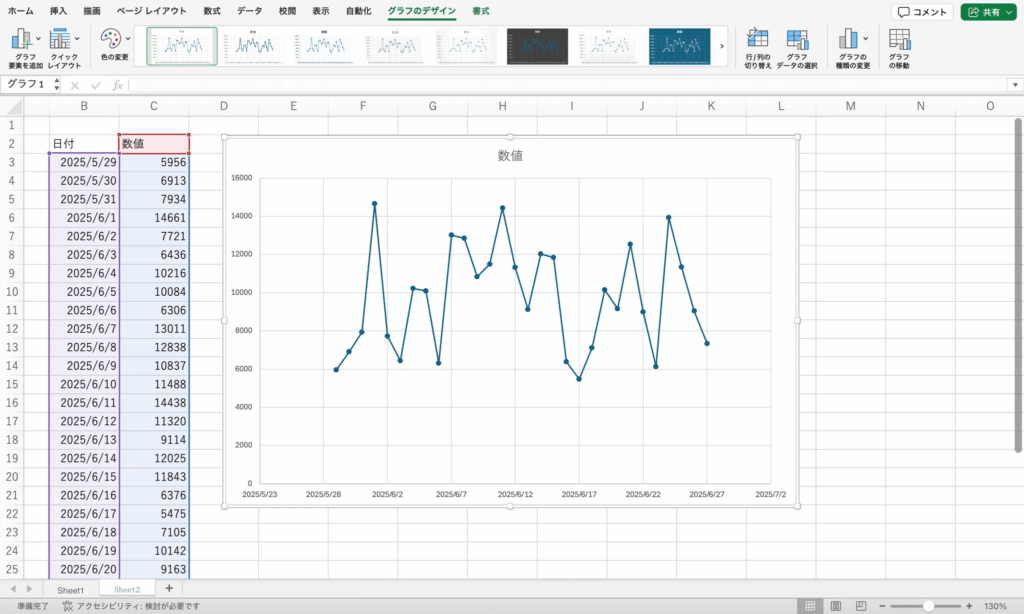This screenshot has width=1024, height=614.
Task: Click the Move Chart (グラフの移動) icon
Action: (x=899, y=39)
